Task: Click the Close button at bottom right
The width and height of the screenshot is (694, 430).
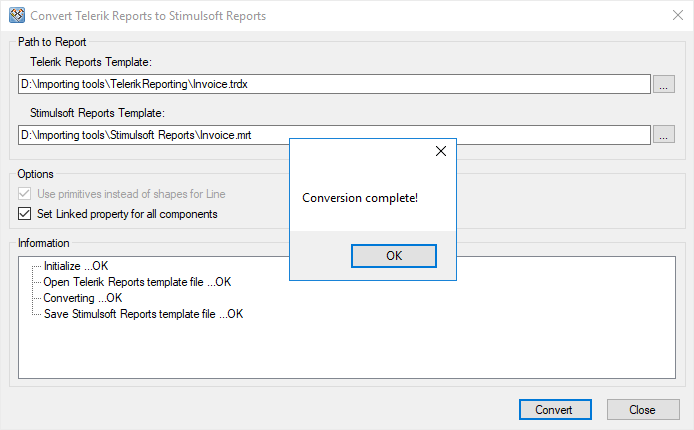Action: [x=641, y=410]
